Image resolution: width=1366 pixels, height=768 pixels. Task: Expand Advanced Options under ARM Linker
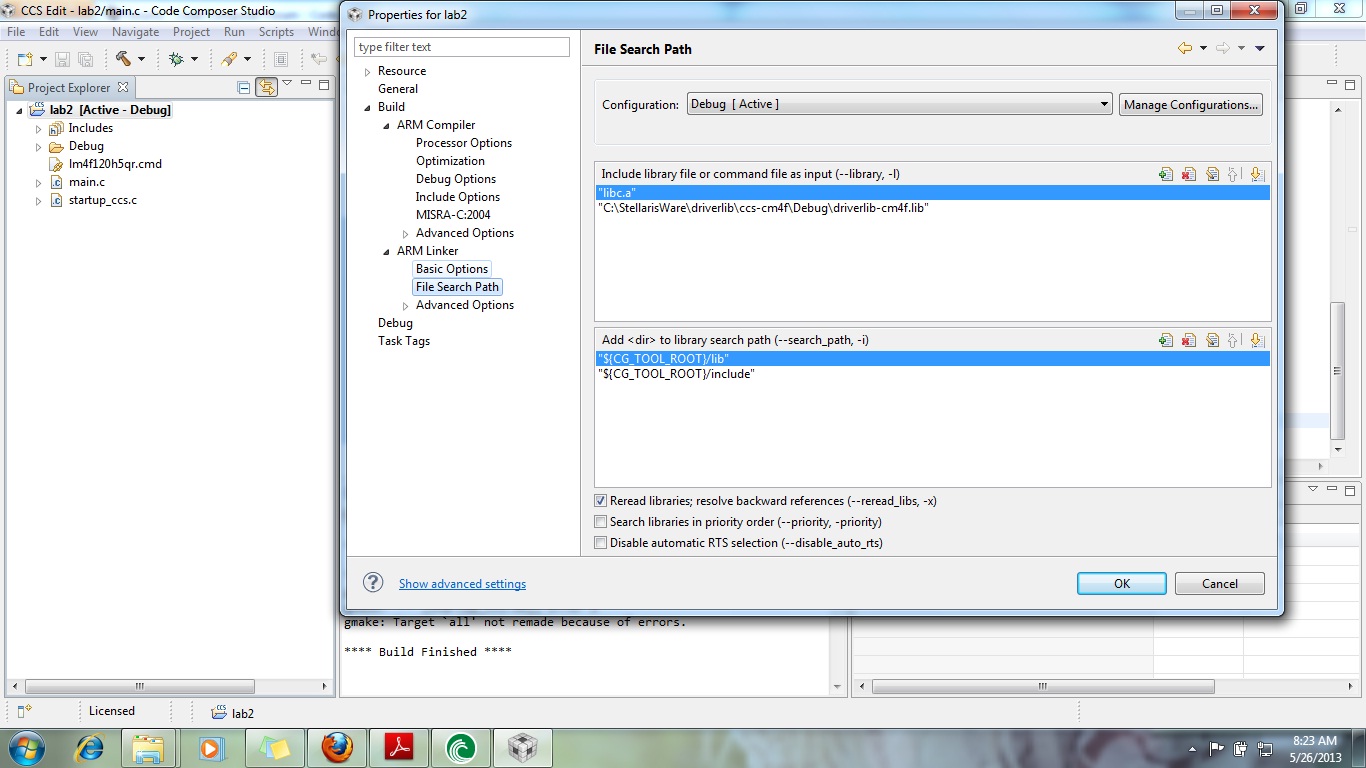tap(406, 306)
